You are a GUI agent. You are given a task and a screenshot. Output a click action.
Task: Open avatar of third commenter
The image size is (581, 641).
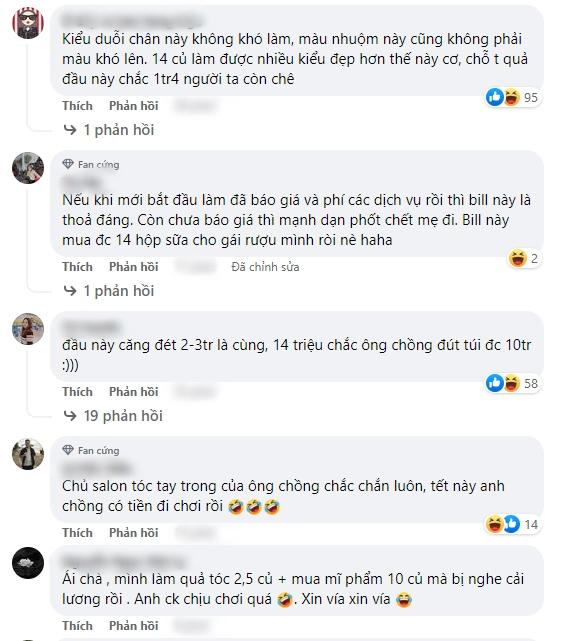pos(28,329)
